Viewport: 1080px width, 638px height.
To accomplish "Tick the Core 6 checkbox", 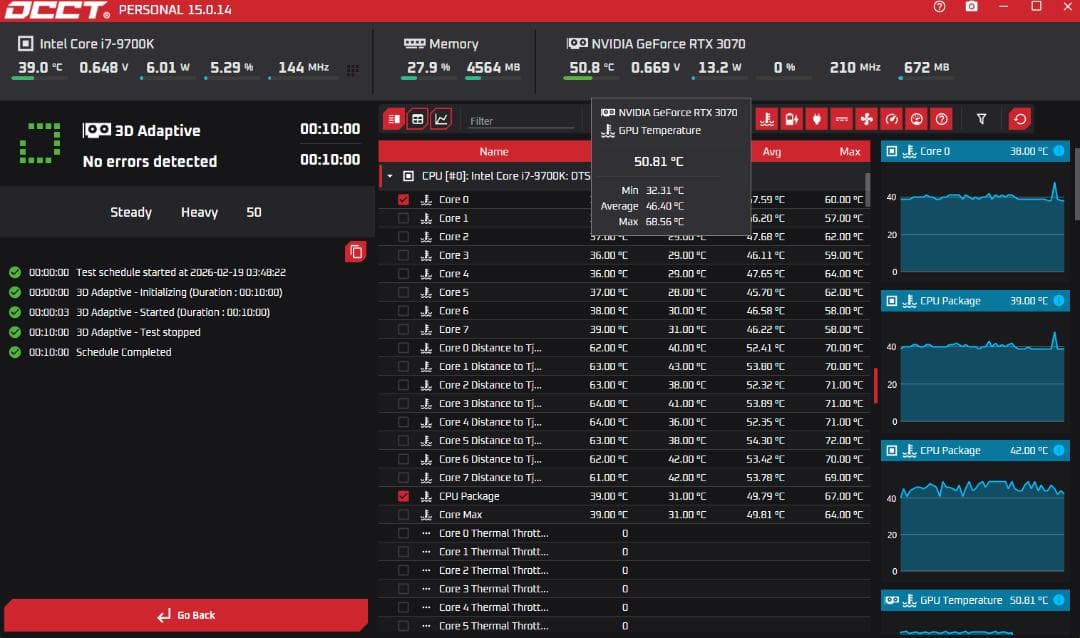I will pos(404,311).
